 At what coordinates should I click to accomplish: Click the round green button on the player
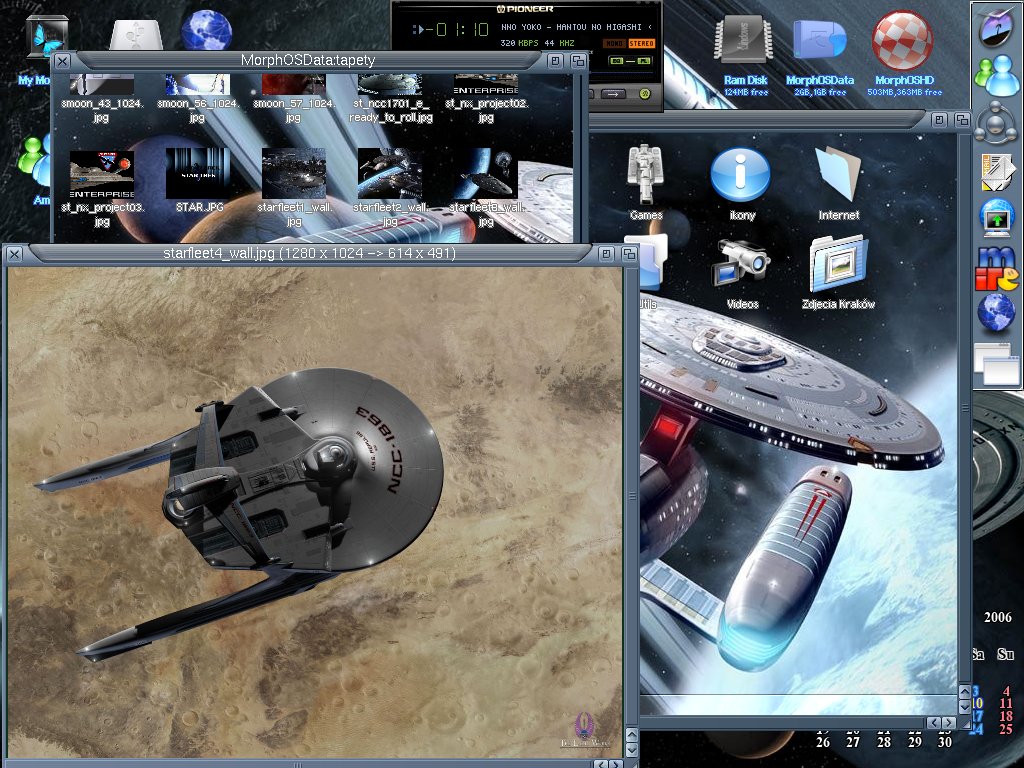(x=645, y=95)
